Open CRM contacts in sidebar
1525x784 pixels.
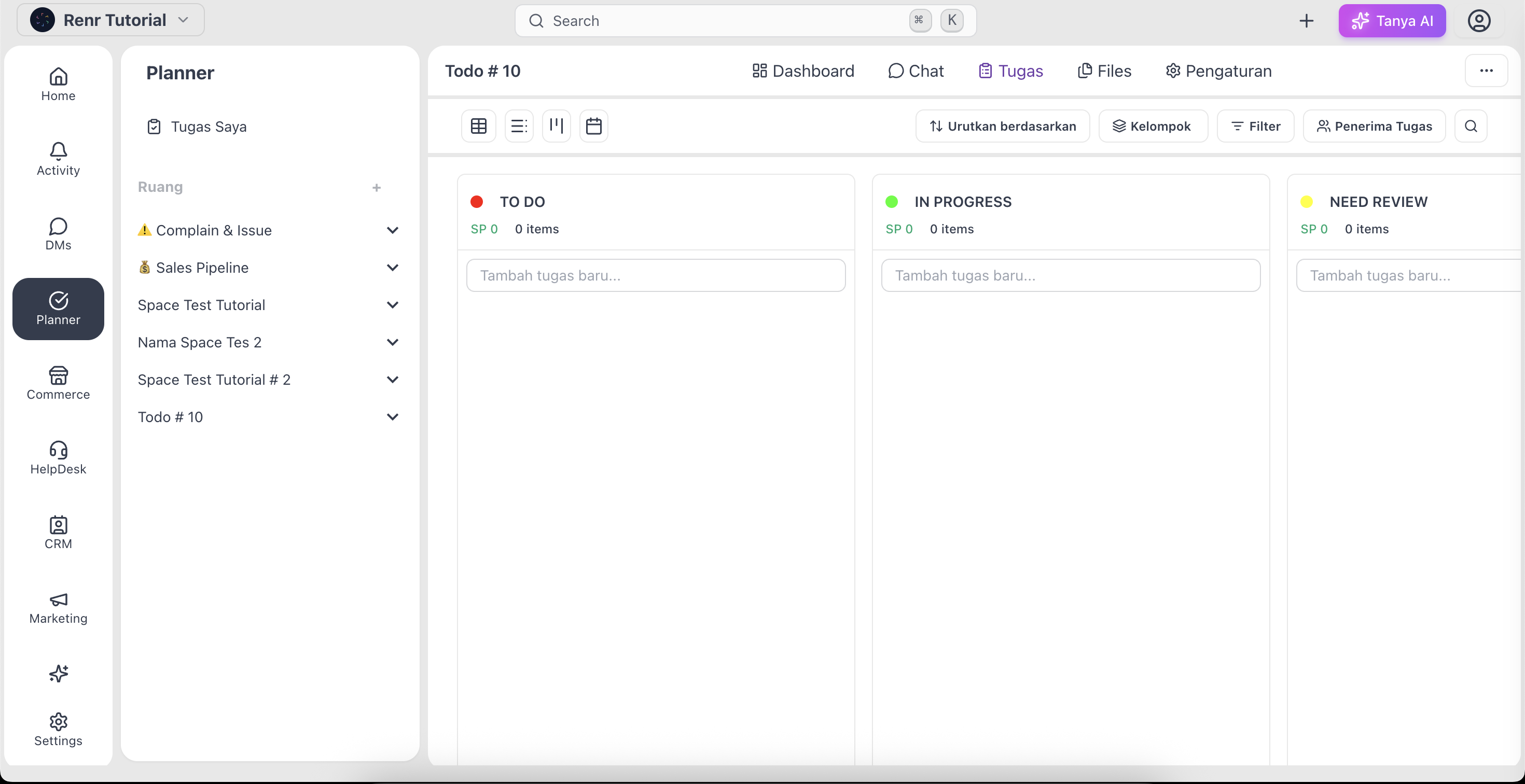point(58,532)
